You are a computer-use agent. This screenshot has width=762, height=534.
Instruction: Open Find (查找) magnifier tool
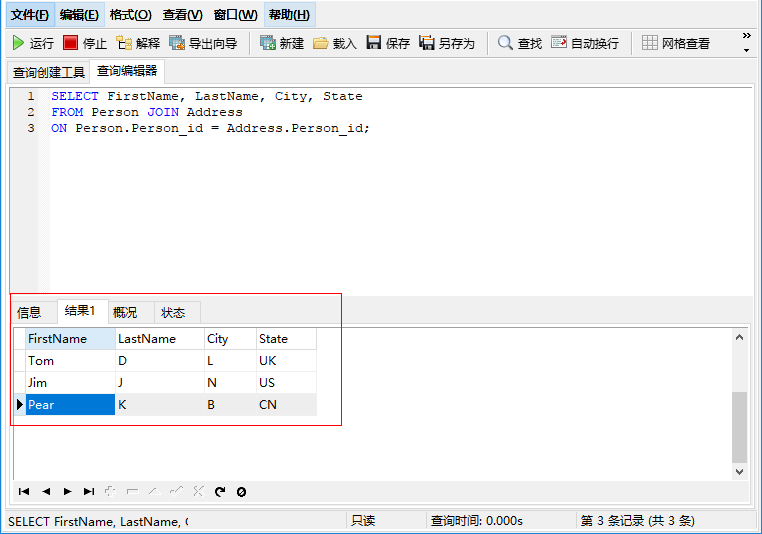click(520, 43)
